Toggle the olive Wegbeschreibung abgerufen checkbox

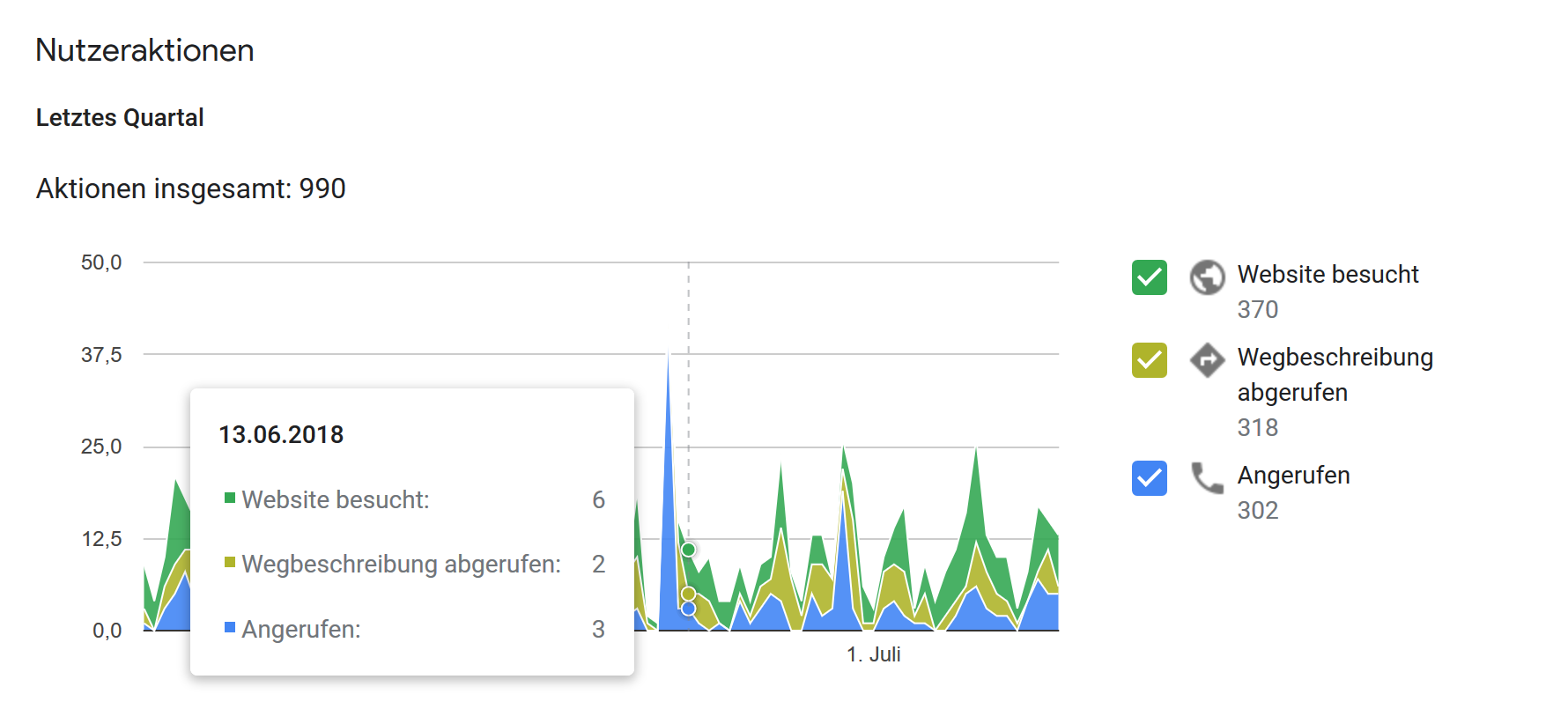tap(1150, 360)
